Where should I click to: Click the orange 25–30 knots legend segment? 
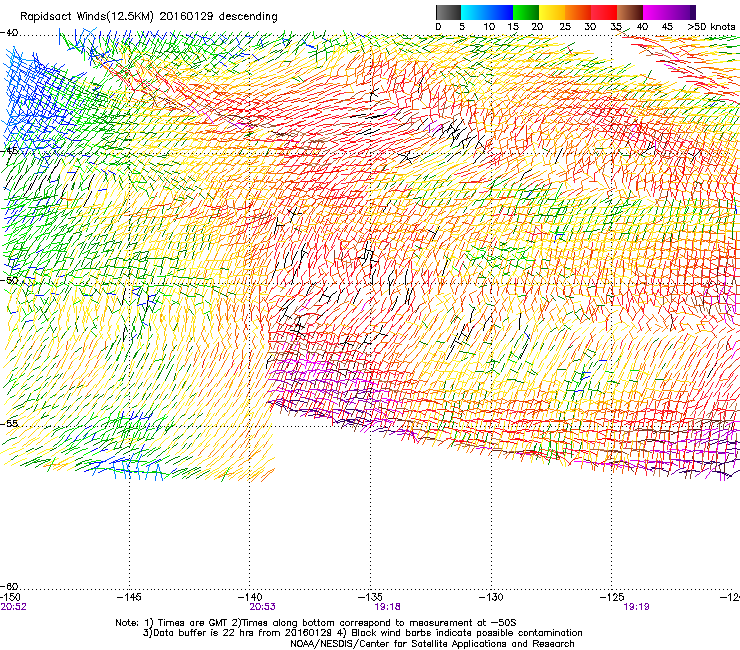(578, 12)
